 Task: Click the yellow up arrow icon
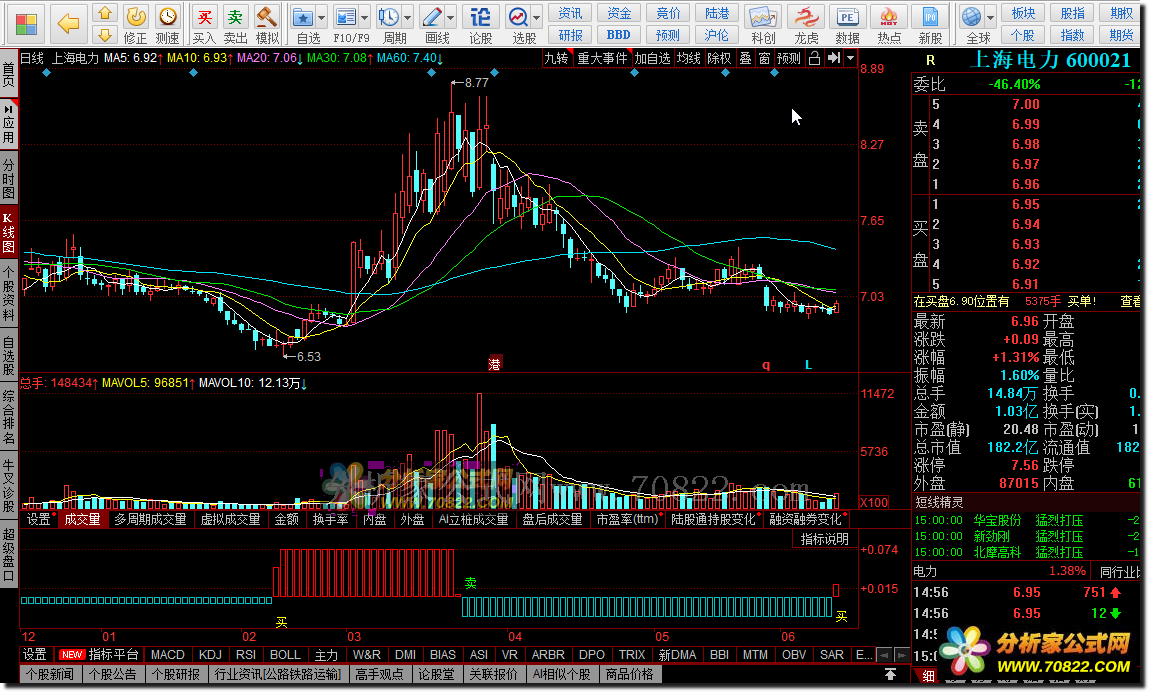105,13
